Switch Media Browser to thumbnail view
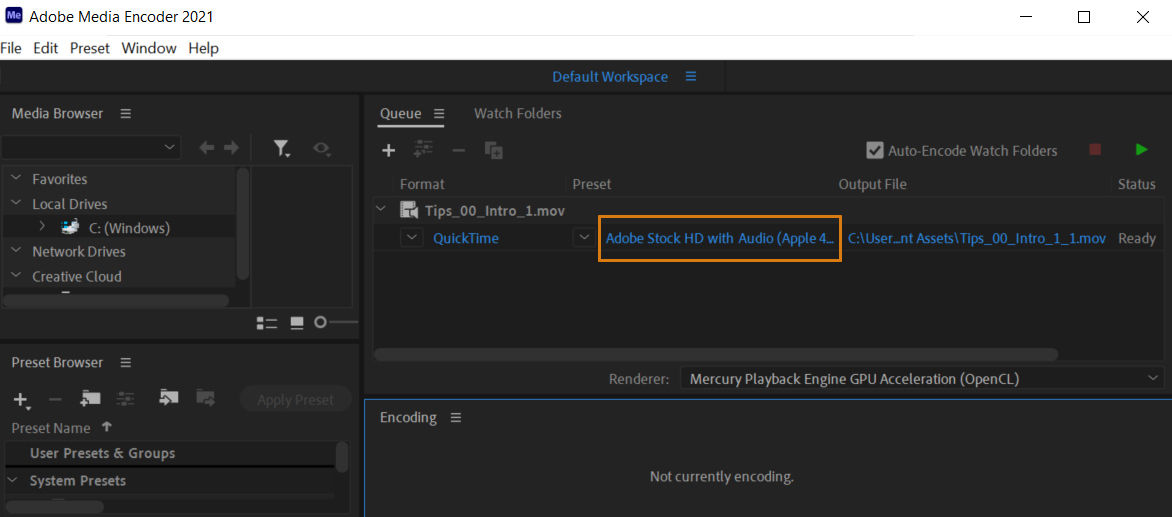1172x517 pixels. 297,323
